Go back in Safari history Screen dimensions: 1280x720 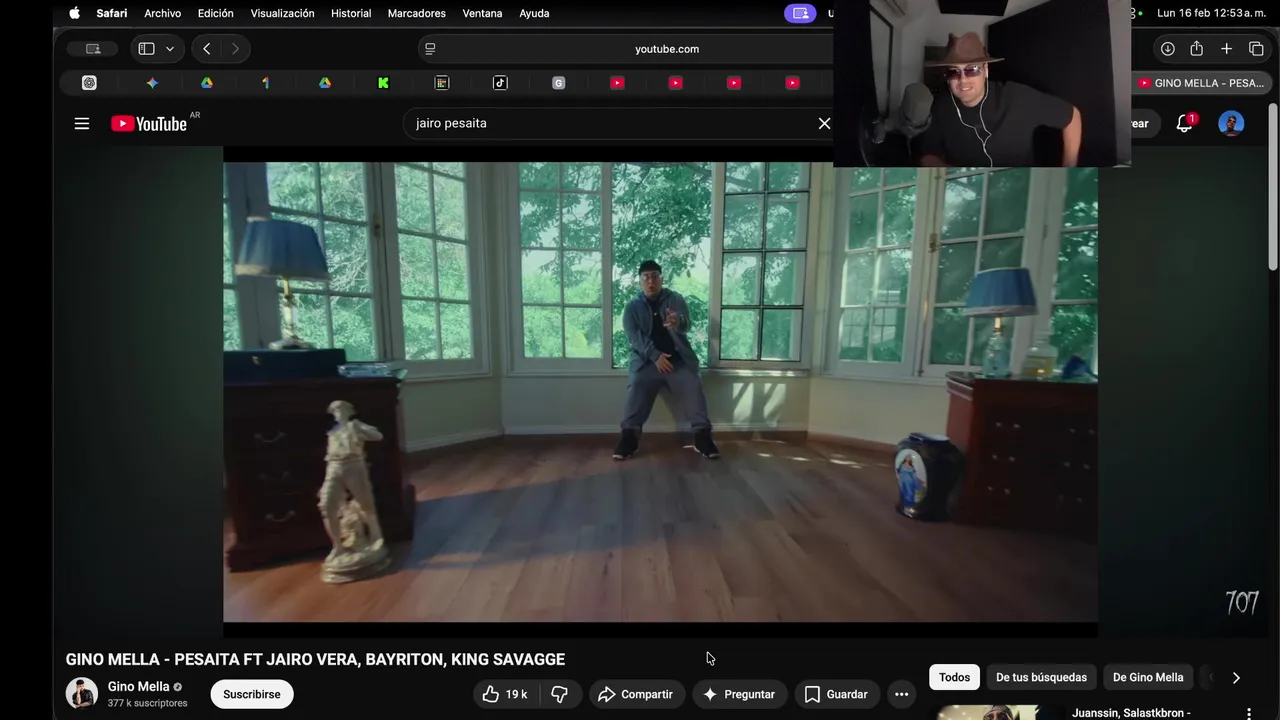(207, 48)
